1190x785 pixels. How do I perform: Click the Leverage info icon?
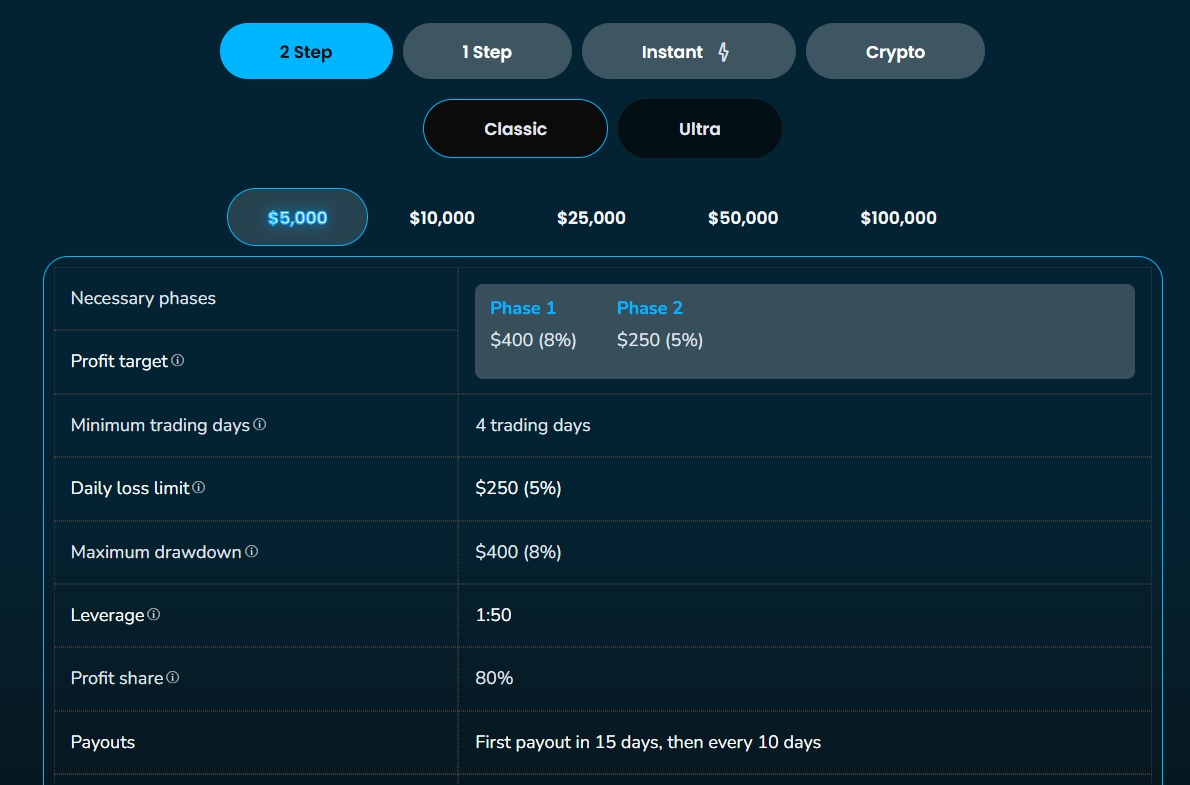154,614
